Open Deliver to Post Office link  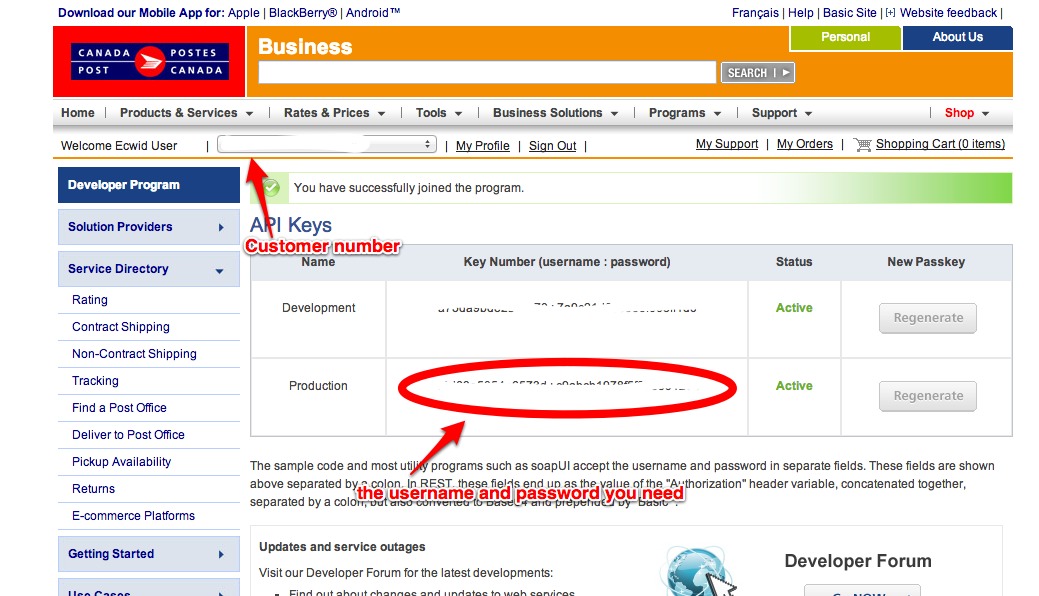coord(128,435)
